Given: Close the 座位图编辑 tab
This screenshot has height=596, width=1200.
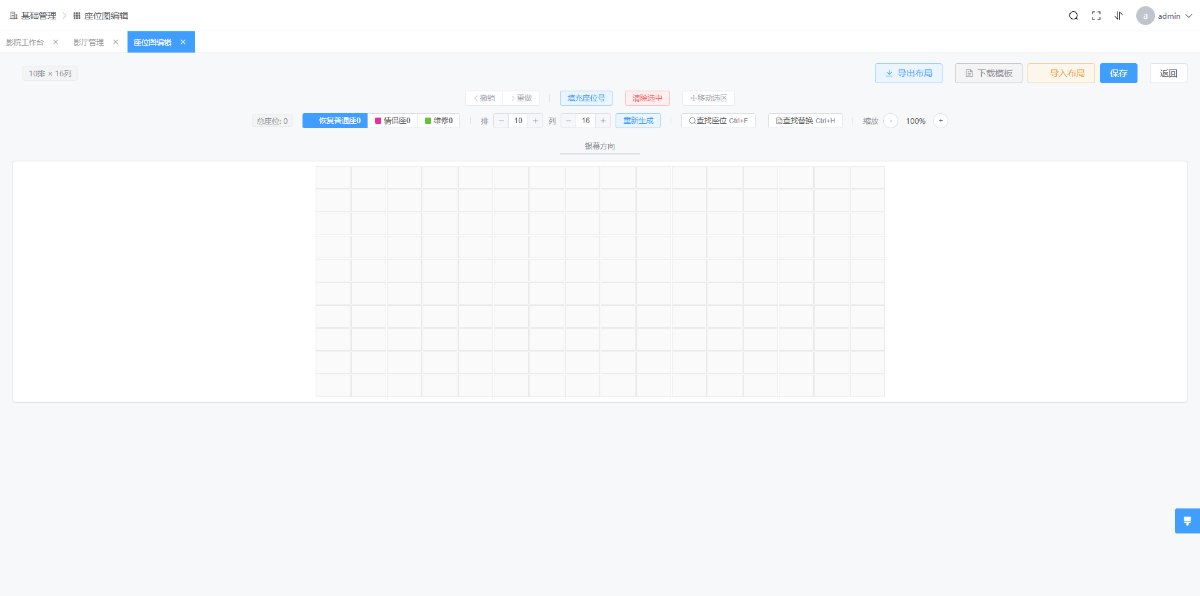Looking at the screenshot, I should (x=183, y=42).
